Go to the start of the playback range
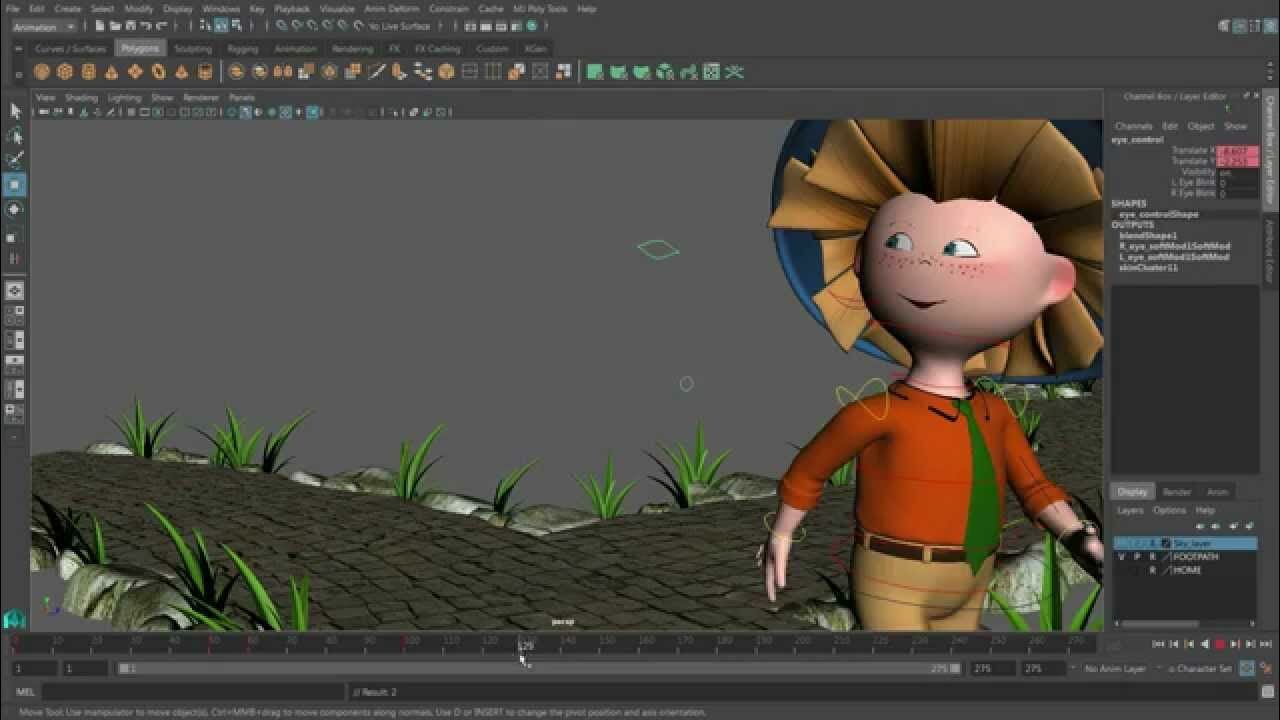 tap(1158, 645)
